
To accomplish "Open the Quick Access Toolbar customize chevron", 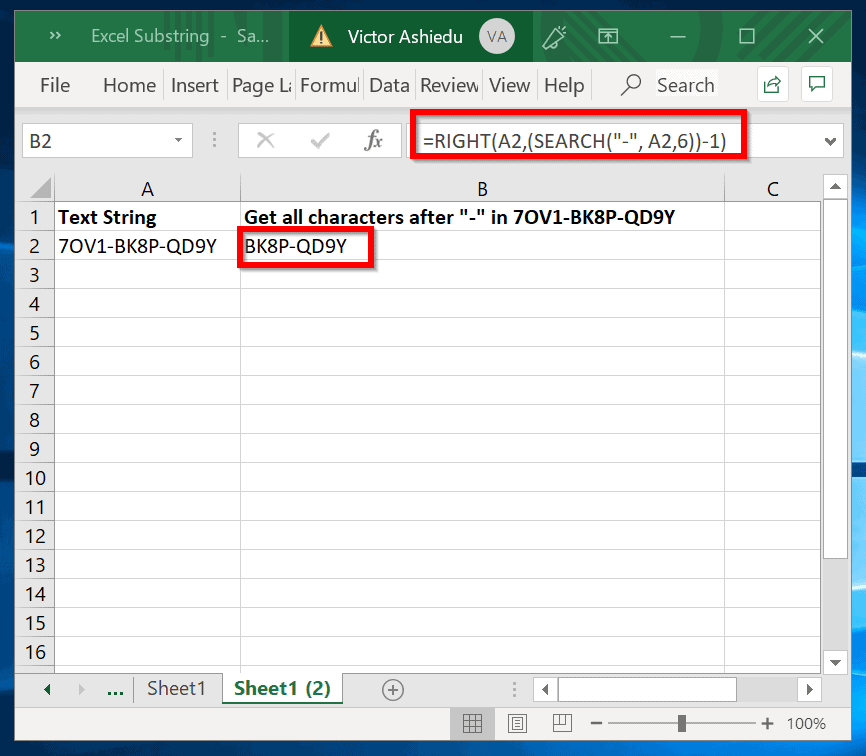I will click(54, 36).
